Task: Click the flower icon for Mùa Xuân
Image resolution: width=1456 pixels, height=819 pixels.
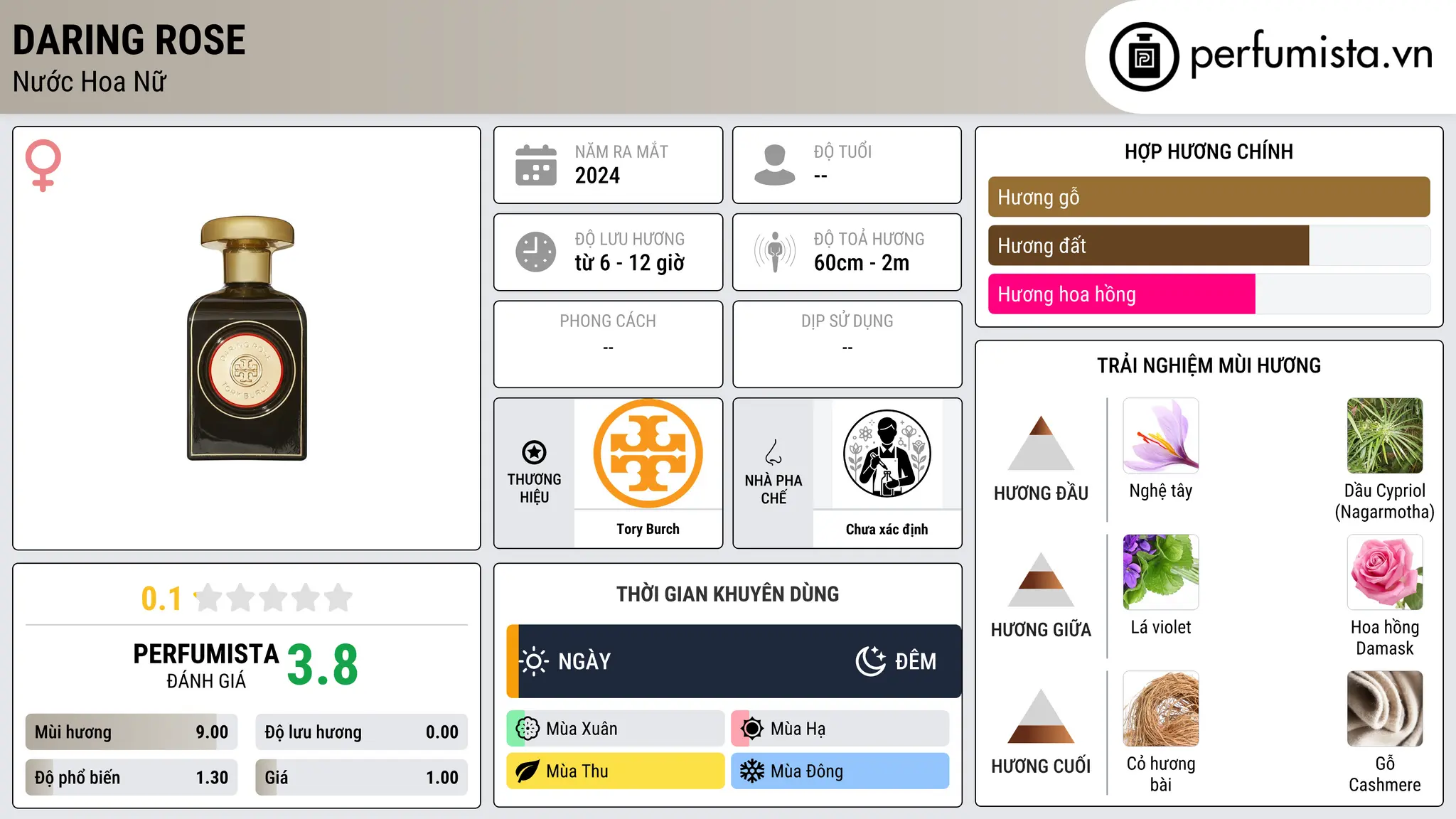Action: (528, 729)
